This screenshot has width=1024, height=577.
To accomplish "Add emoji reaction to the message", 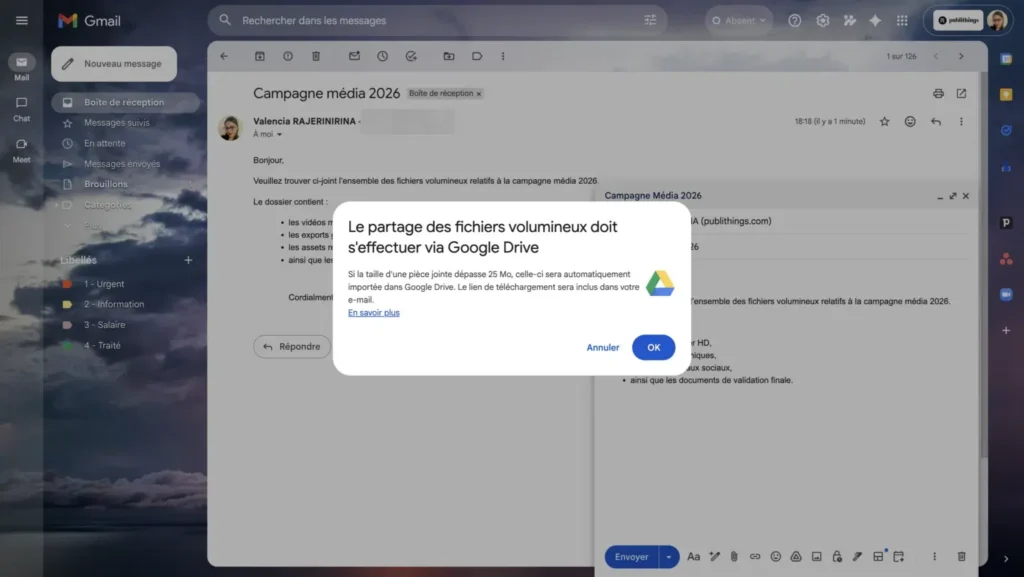I will pos(910,121).
